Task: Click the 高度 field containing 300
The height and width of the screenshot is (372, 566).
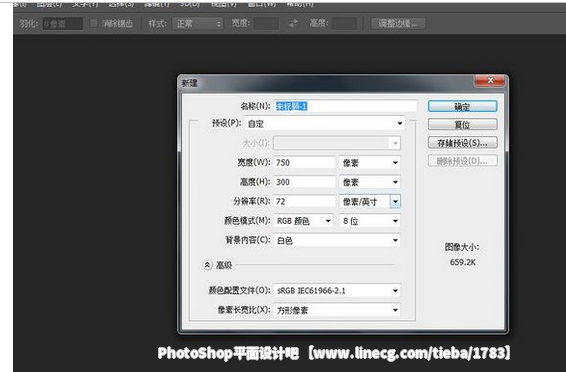Action: click(305, 182)
